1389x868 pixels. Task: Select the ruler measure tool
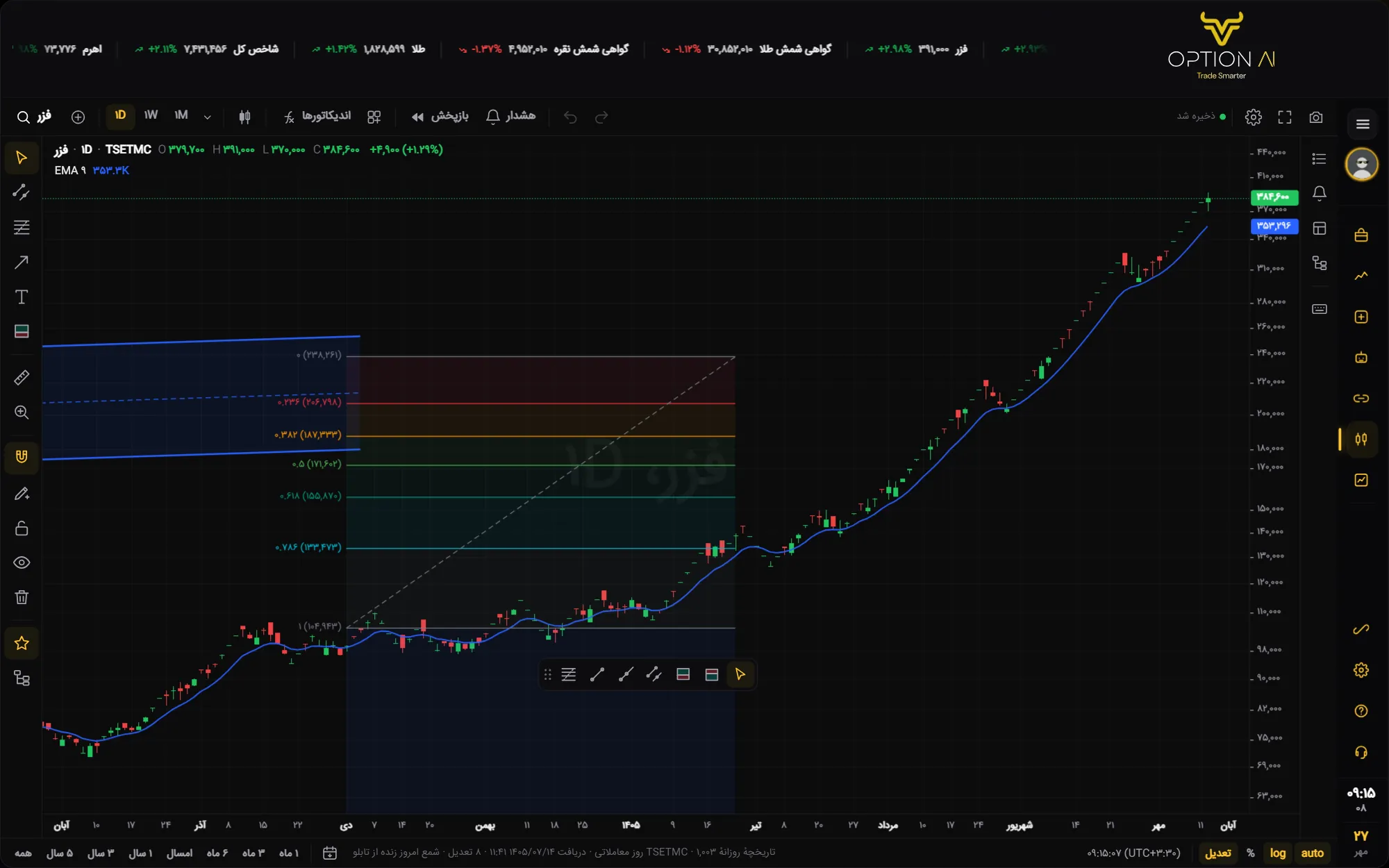[22, 377]
